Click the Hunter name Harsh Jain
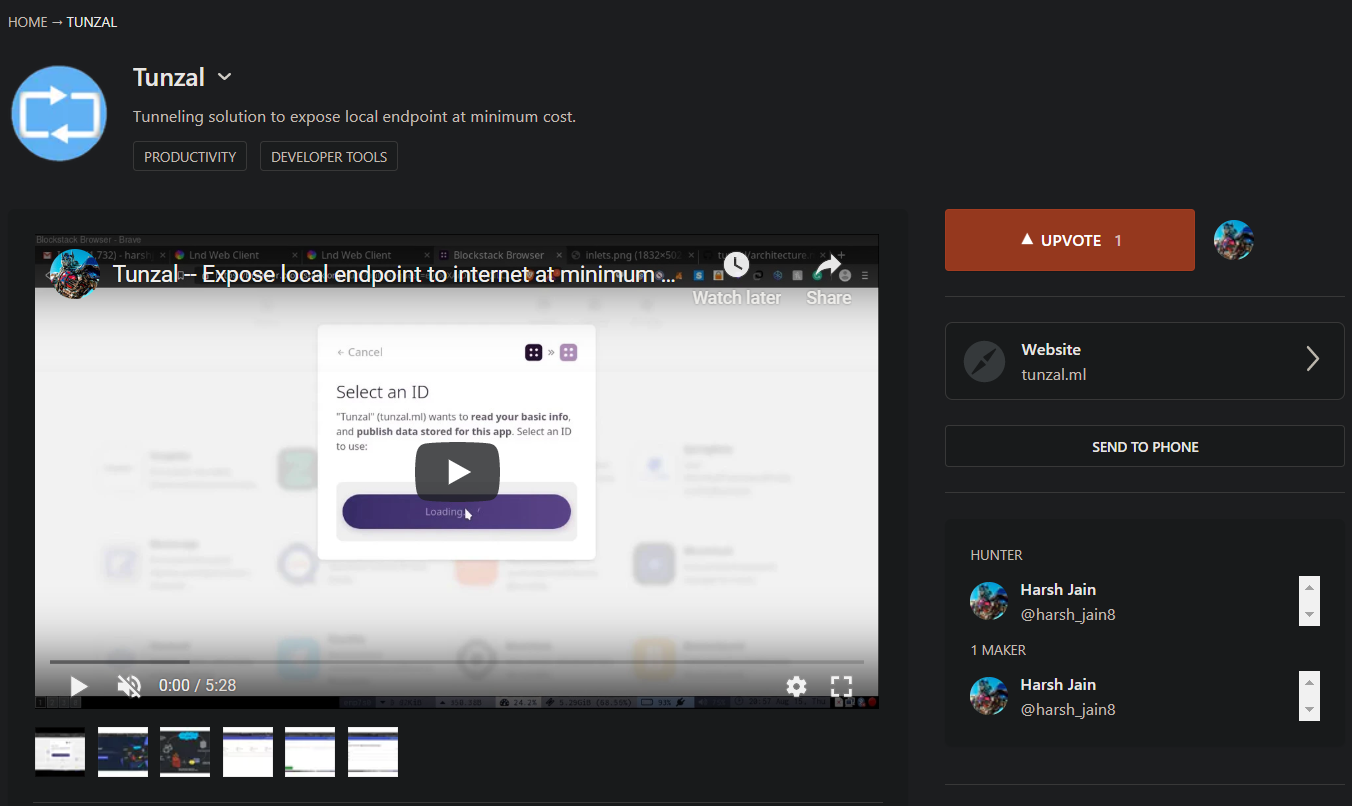The image size is (1352, 806). 1058,590
